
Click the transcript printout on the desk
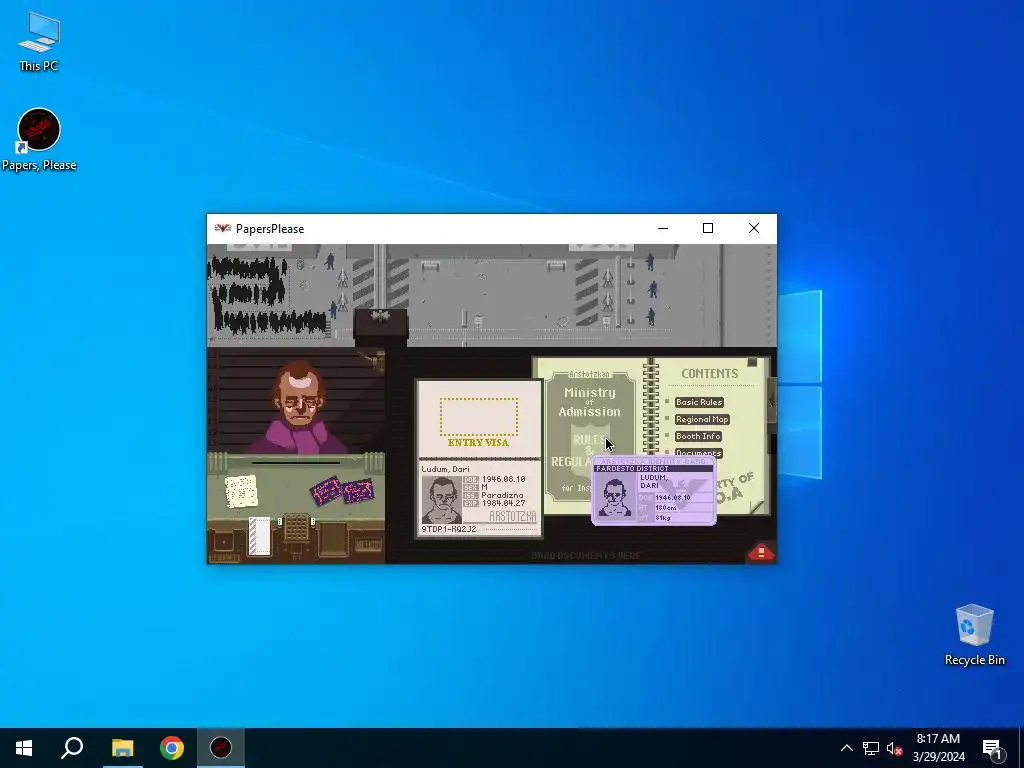point(259,536)
